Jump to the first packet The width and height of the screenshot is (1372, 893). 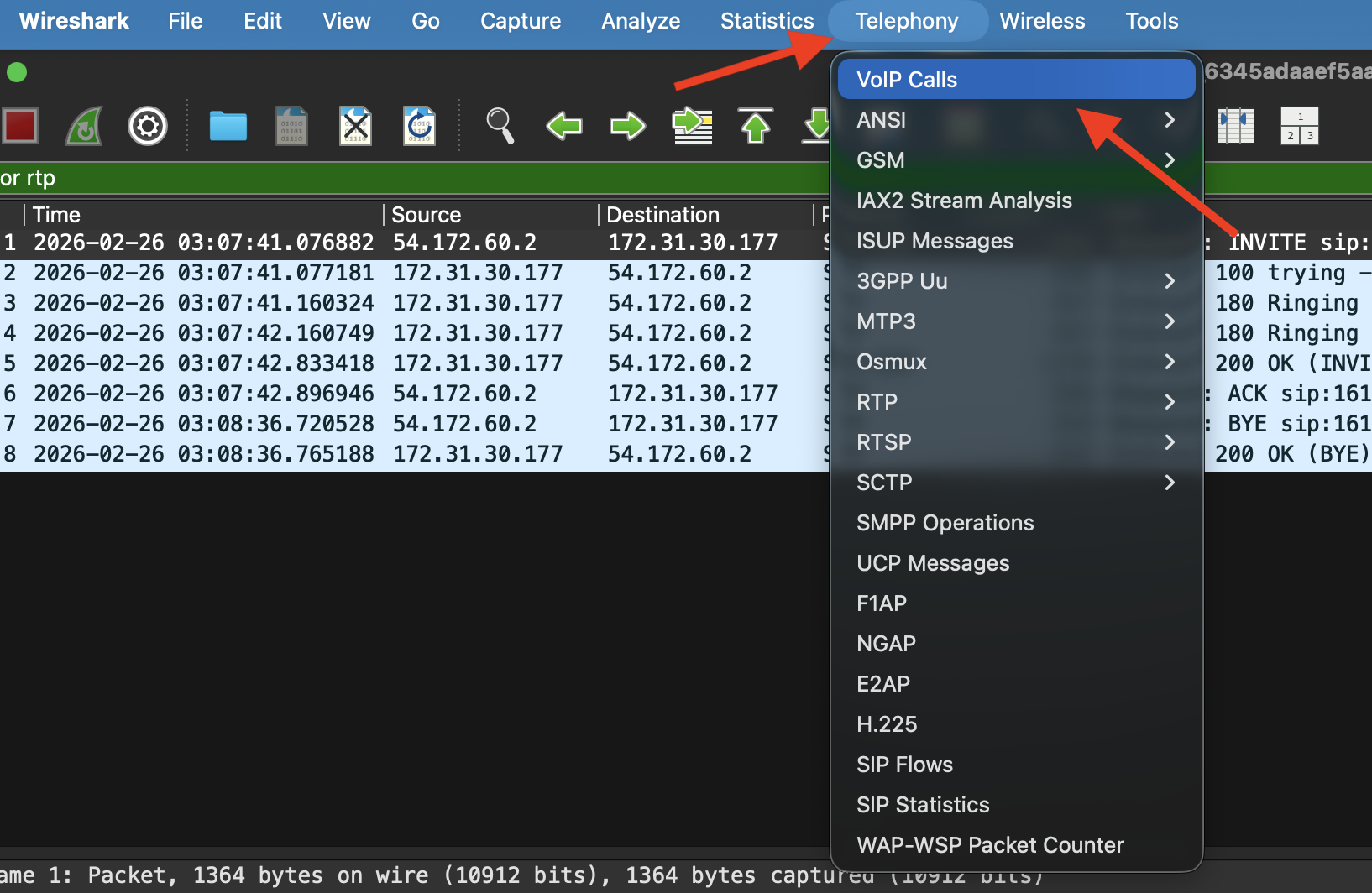click(x=755, y=126)
